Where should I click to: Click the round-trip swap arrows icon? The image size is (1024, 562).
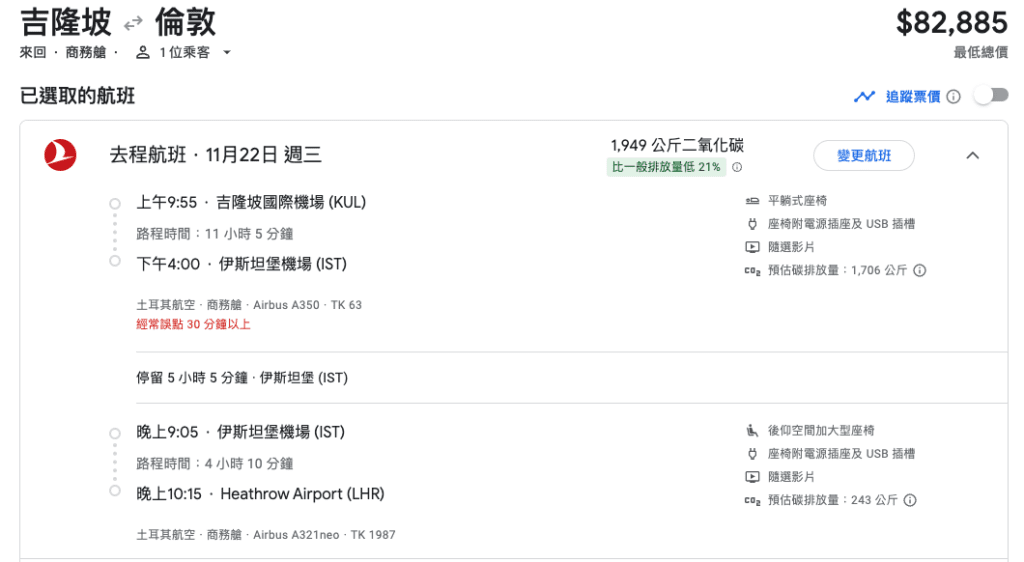[x=133, y=24]
